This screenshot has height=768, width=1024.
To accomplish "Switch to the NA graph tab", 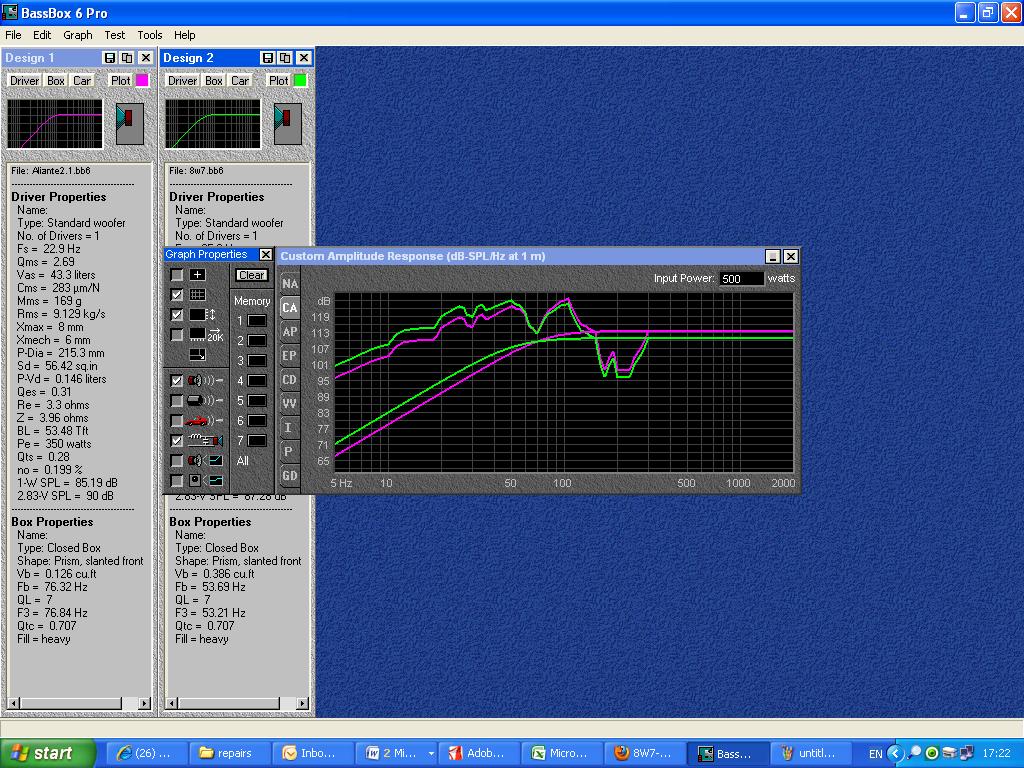I will [x=289, y=283].
